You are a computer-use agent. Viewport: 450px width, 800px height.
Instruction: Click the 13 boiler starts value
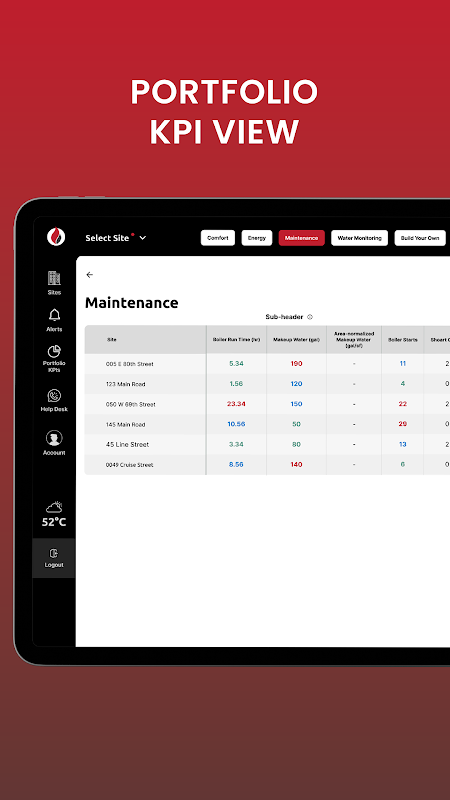[403, 444]
